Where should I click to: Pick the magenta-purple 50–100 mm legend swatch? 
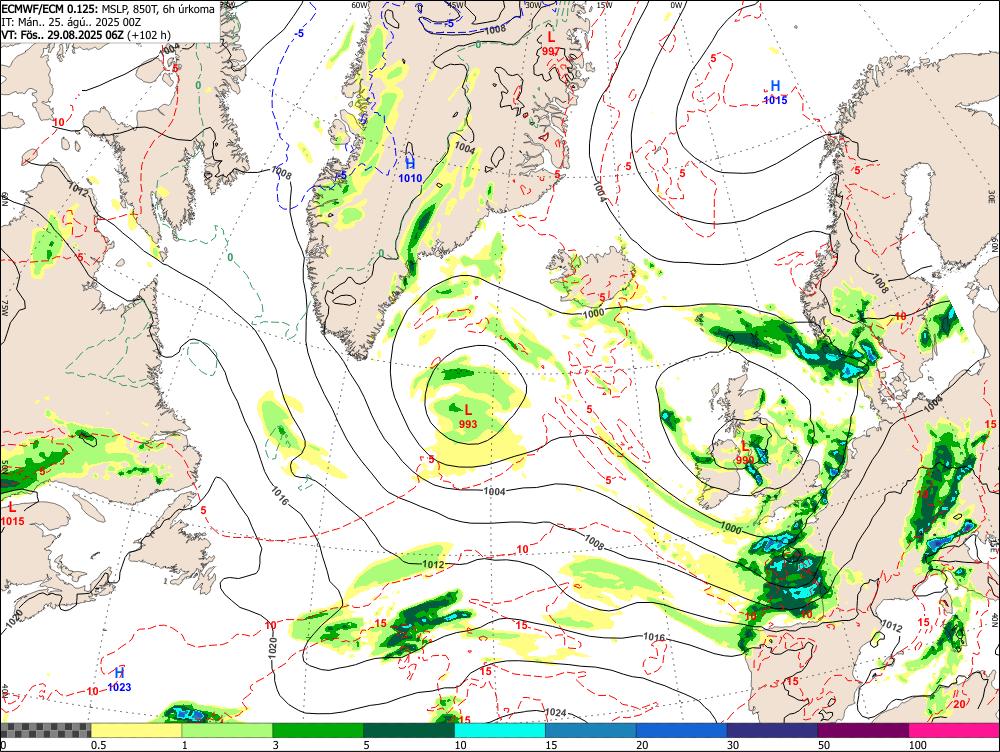point(864,730)
